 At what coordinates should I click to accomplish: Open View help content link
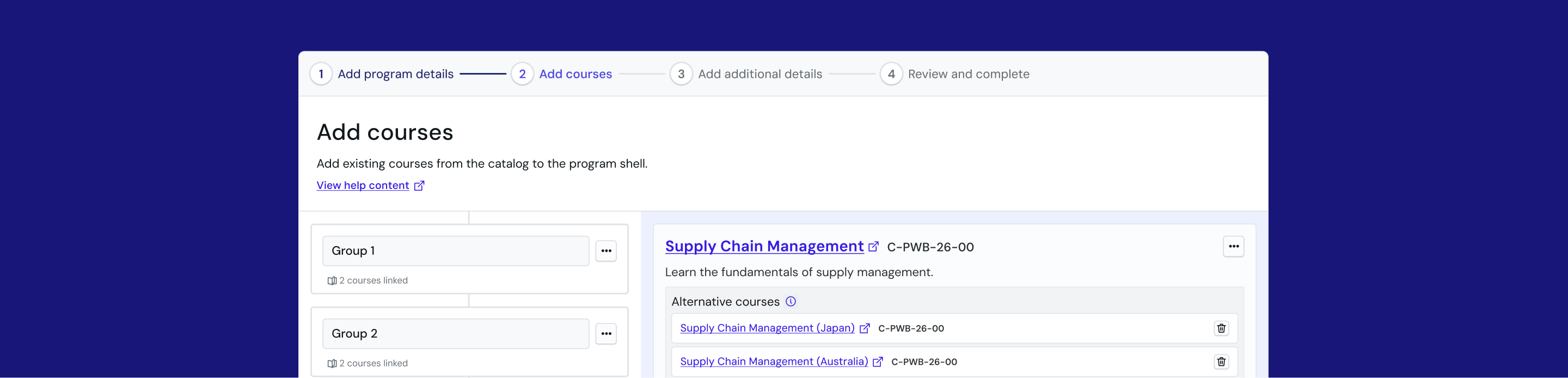[363, 186]
